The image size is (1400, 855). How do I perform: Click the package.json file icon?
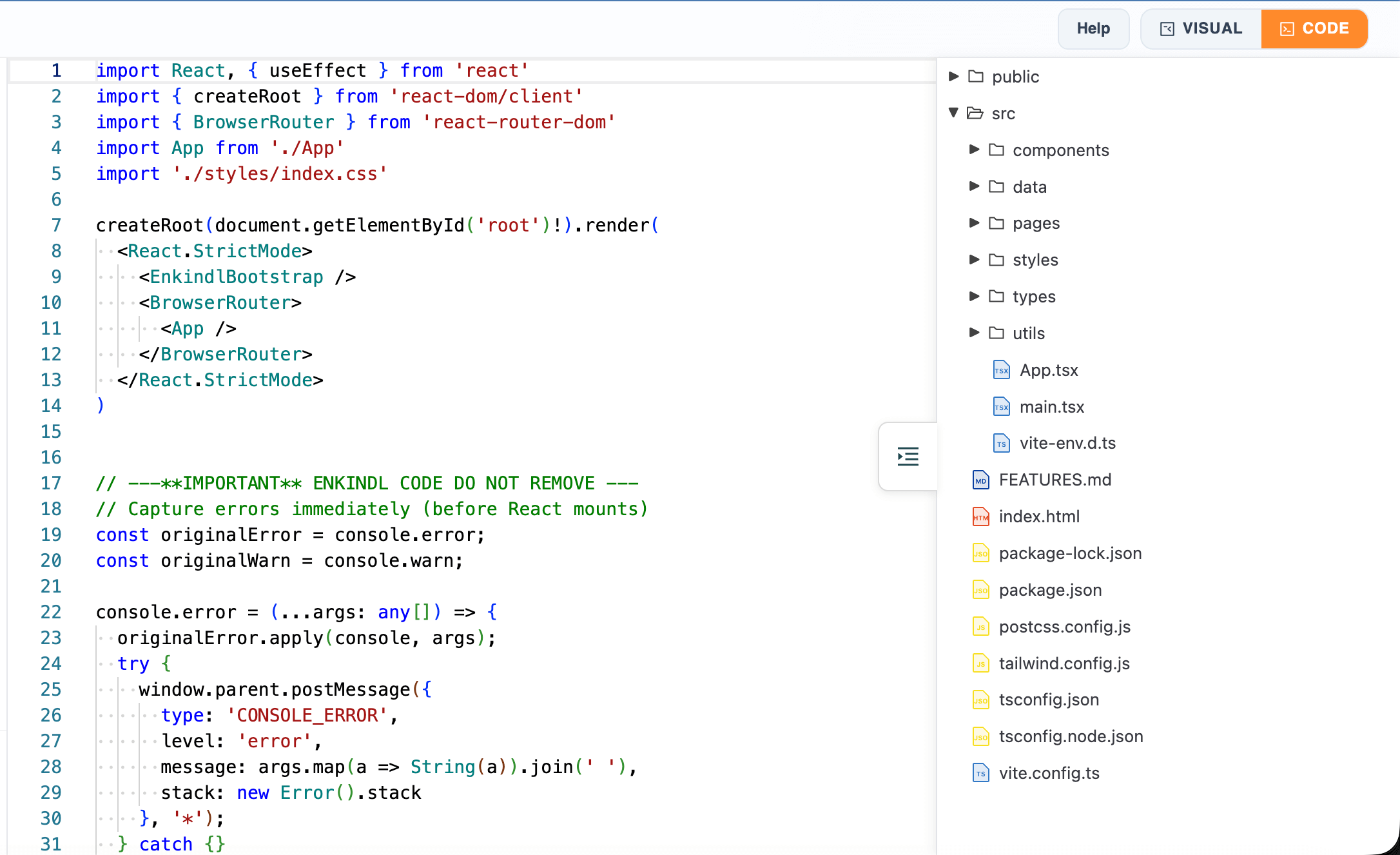pos(981,590)
